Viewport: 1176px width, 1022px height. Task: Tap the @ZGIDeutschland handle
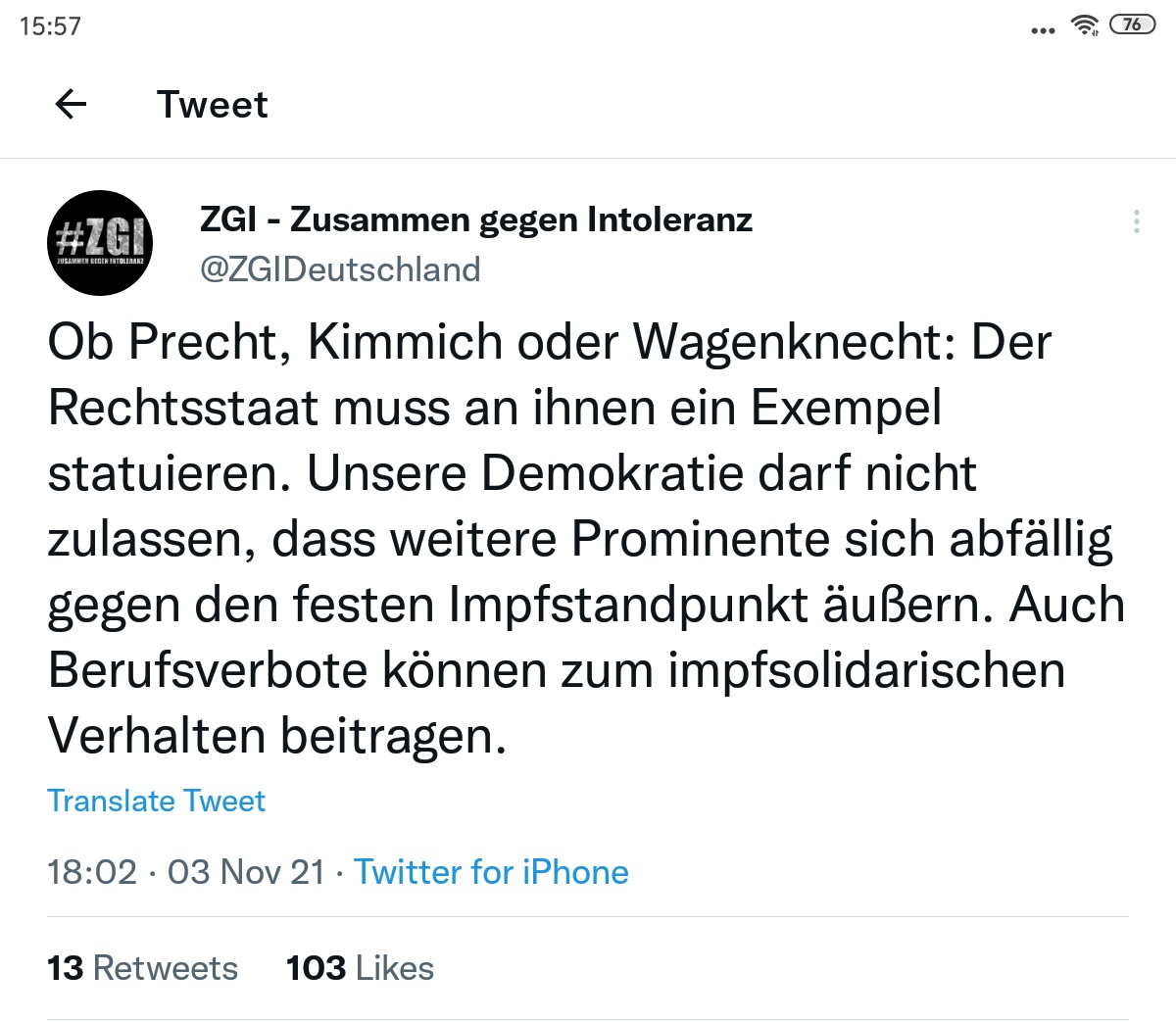tap(340, 269)
